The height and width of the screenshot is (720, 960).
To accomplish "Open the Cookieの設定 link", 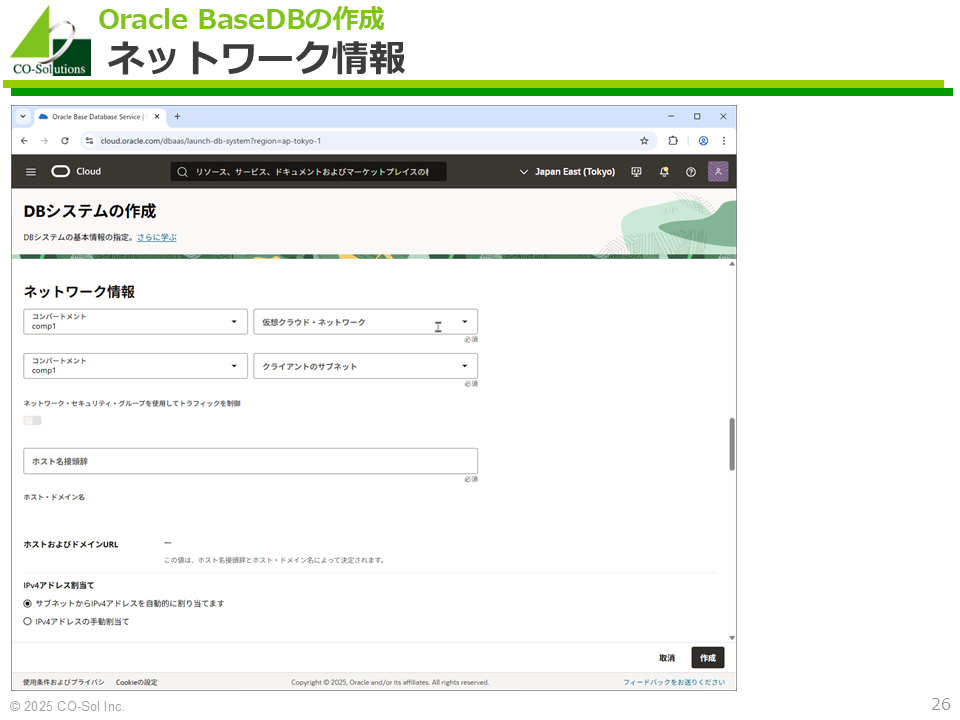I will (137, 682).
